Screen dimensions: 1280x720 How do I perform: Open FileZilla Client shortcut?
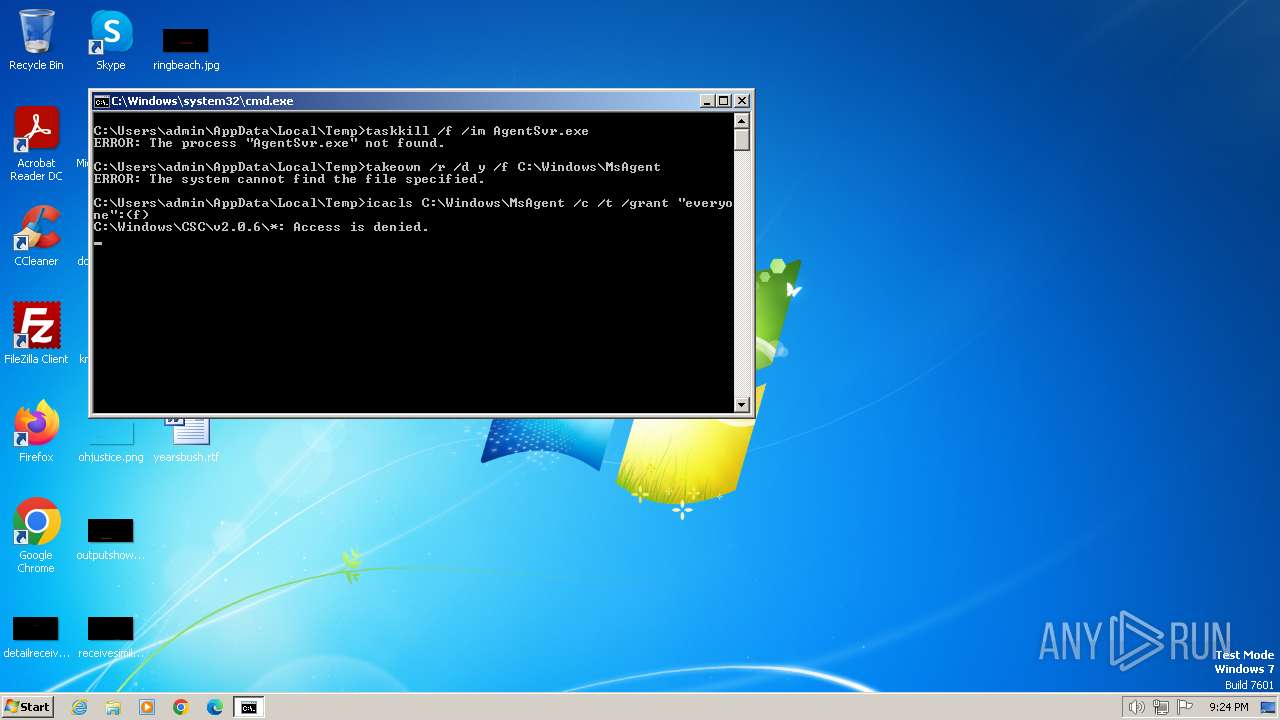pos(36,333)
